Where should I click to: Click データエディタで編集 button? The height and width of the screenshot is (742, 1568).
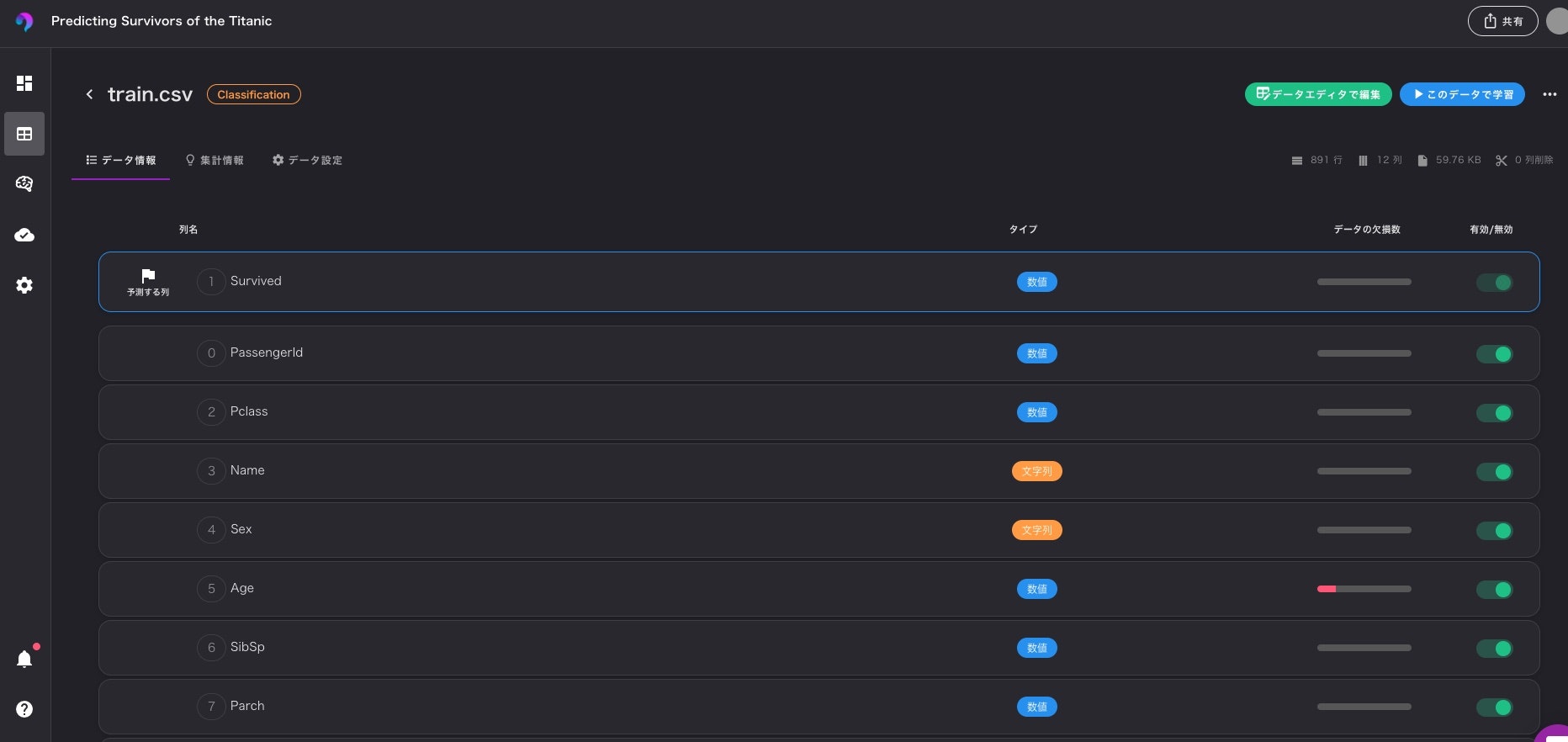click(x=1318, y=94)
